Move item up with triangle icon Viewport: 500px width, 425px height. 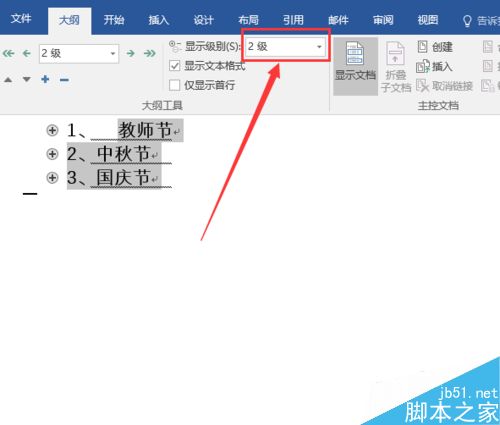coord(8,80)
